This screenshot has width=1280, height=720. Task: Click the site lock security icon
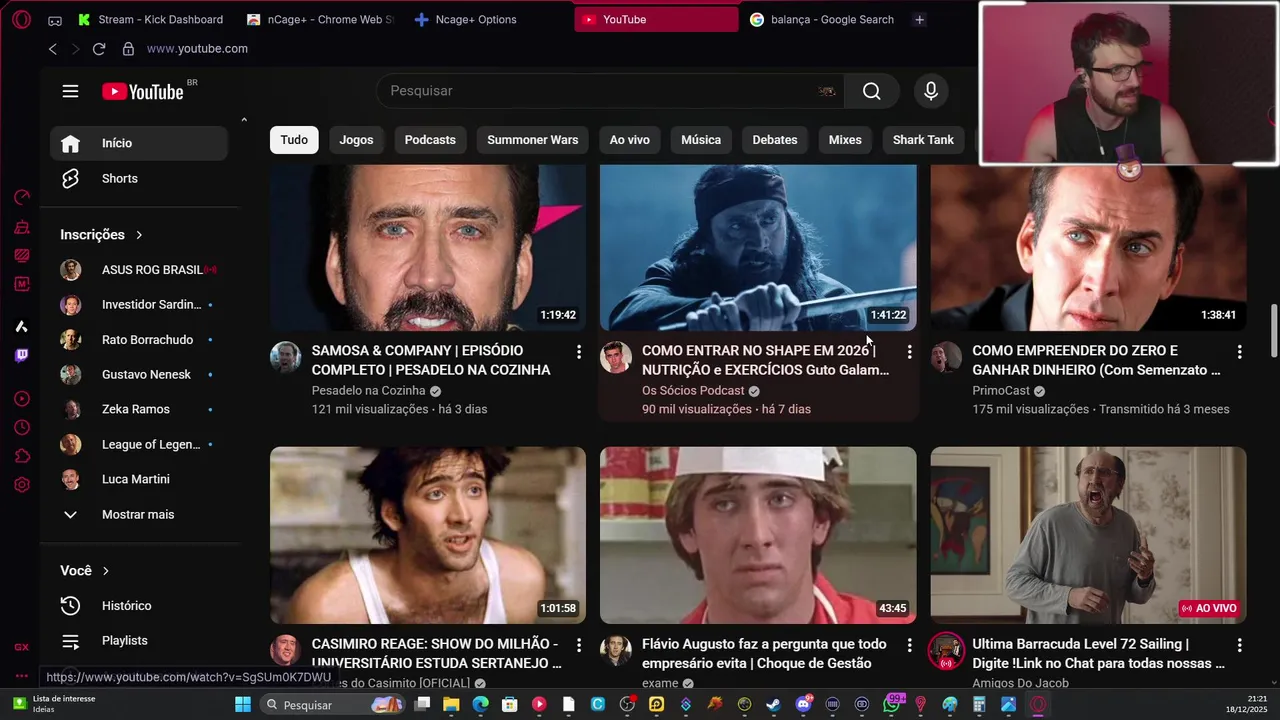tap(128, 49)
